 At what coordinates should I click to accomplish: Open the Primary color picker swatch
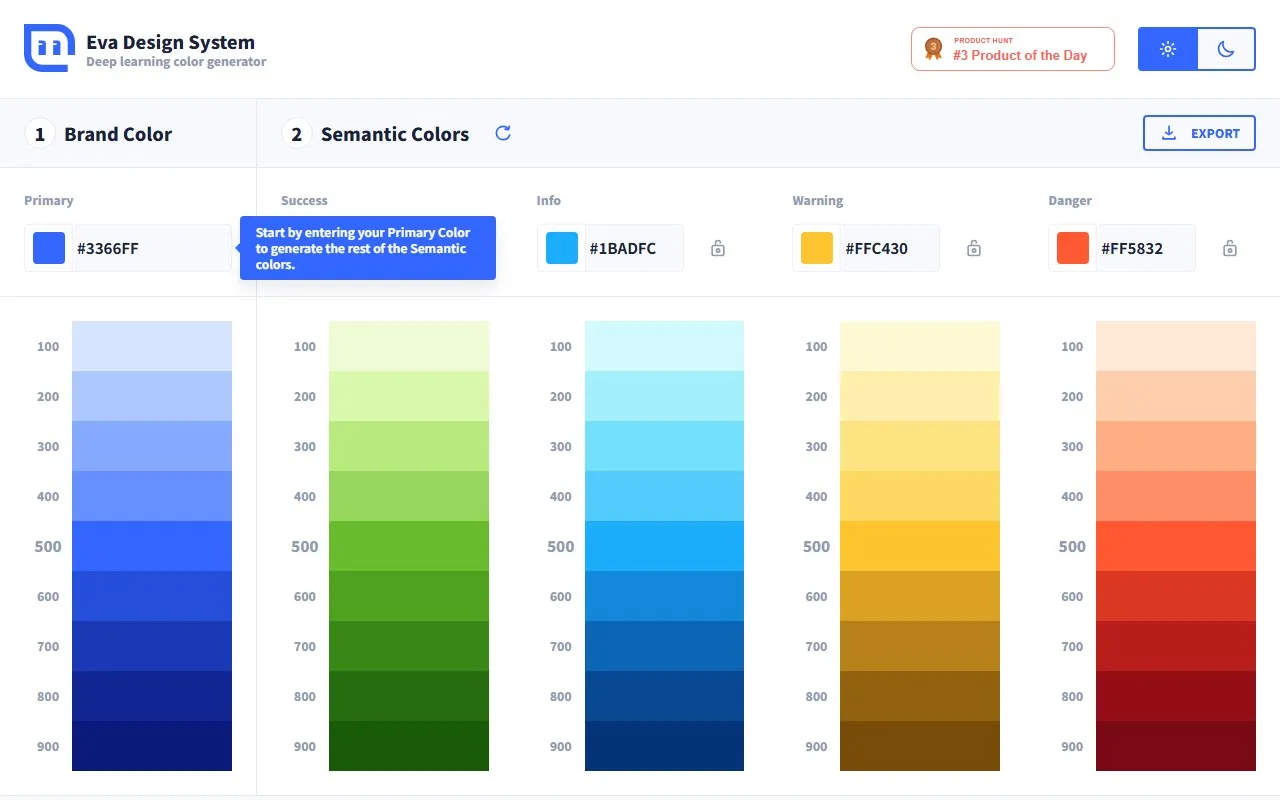[48, 247]
